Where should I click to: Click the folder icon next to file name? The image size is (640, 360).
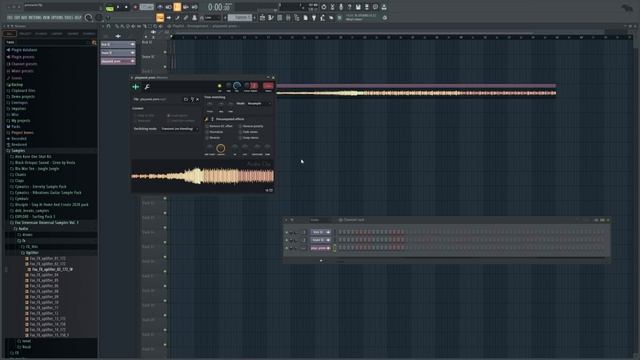click(186, 99)
